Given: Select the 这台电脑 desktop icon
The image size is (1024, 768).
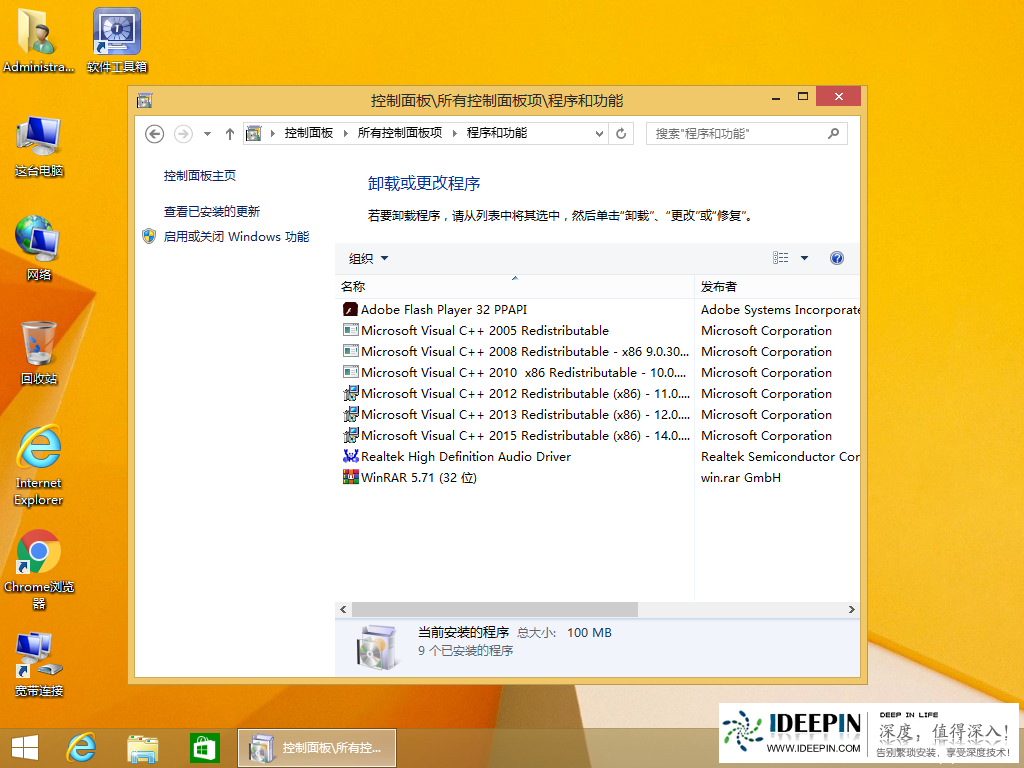Looking at the screenshot, I should (39, 146).
